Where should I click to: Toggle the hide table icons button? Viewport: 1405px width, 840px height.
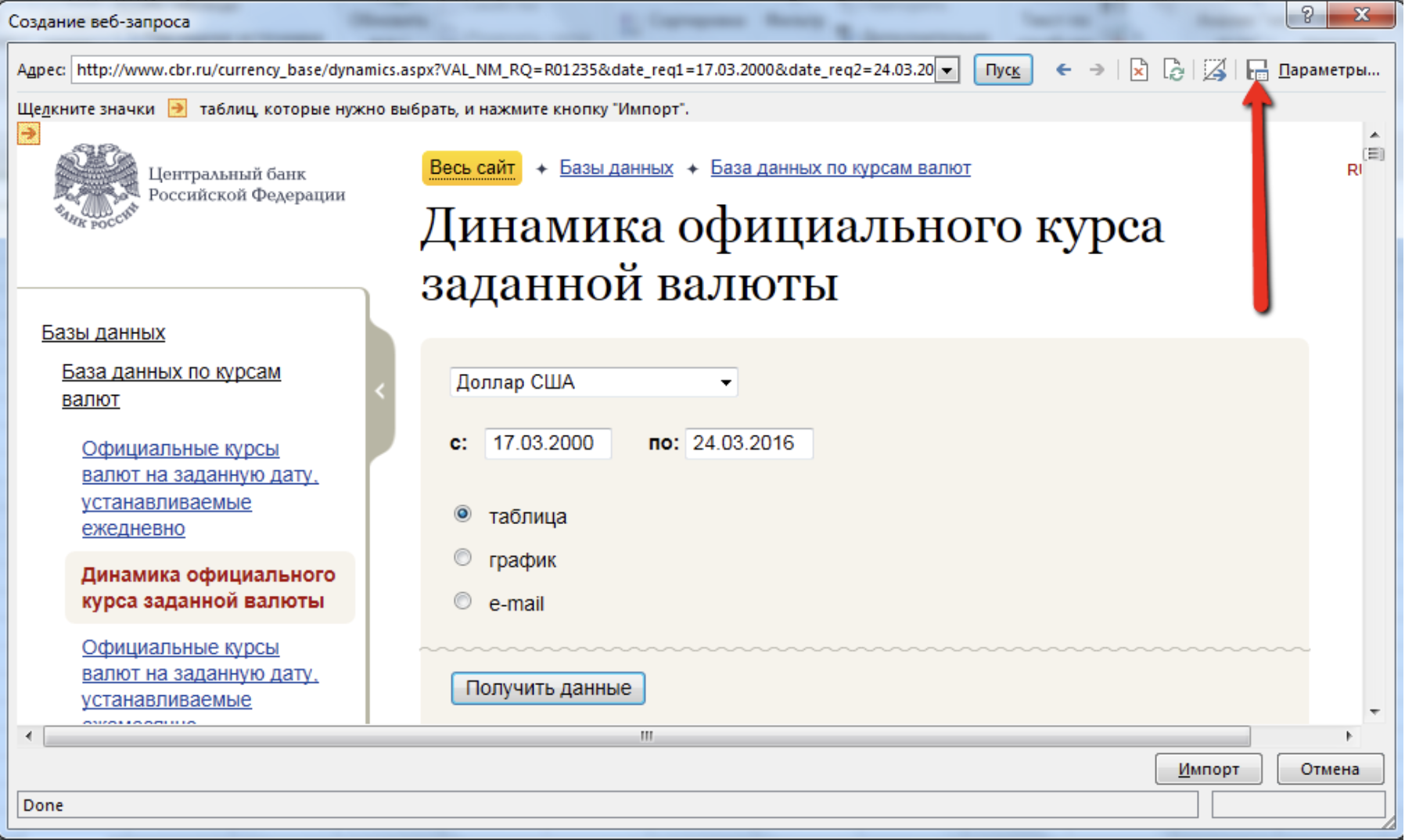(1214, 70)
